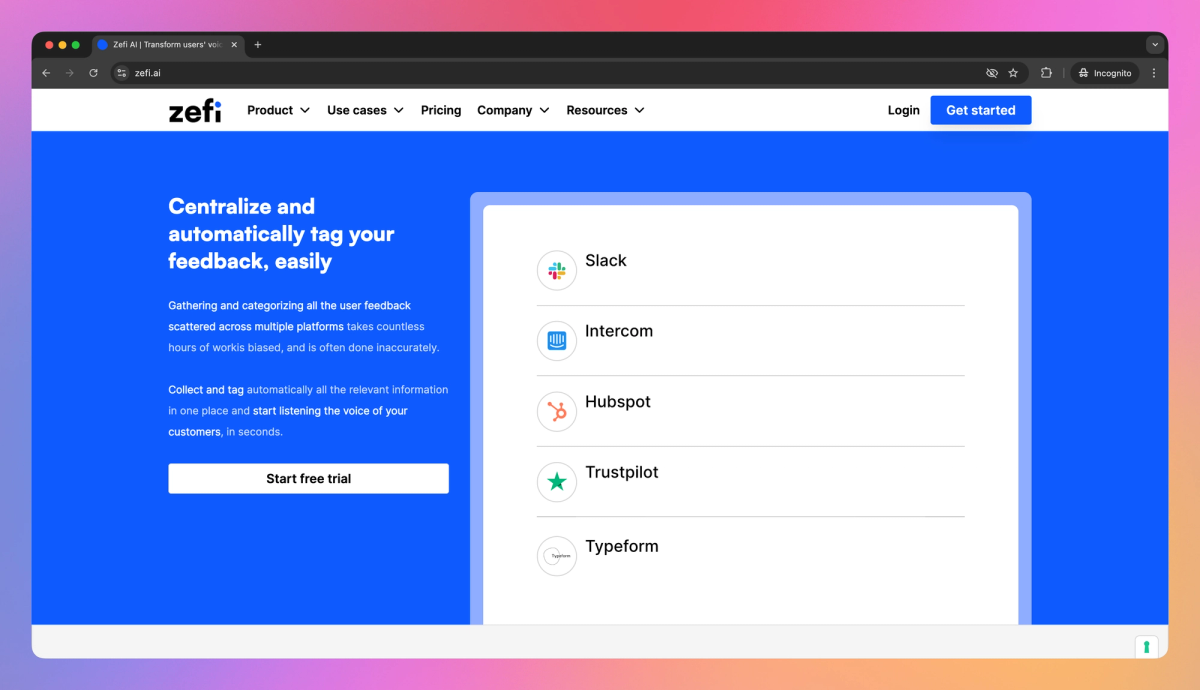Click the browser forward arrow

(70, 73)
